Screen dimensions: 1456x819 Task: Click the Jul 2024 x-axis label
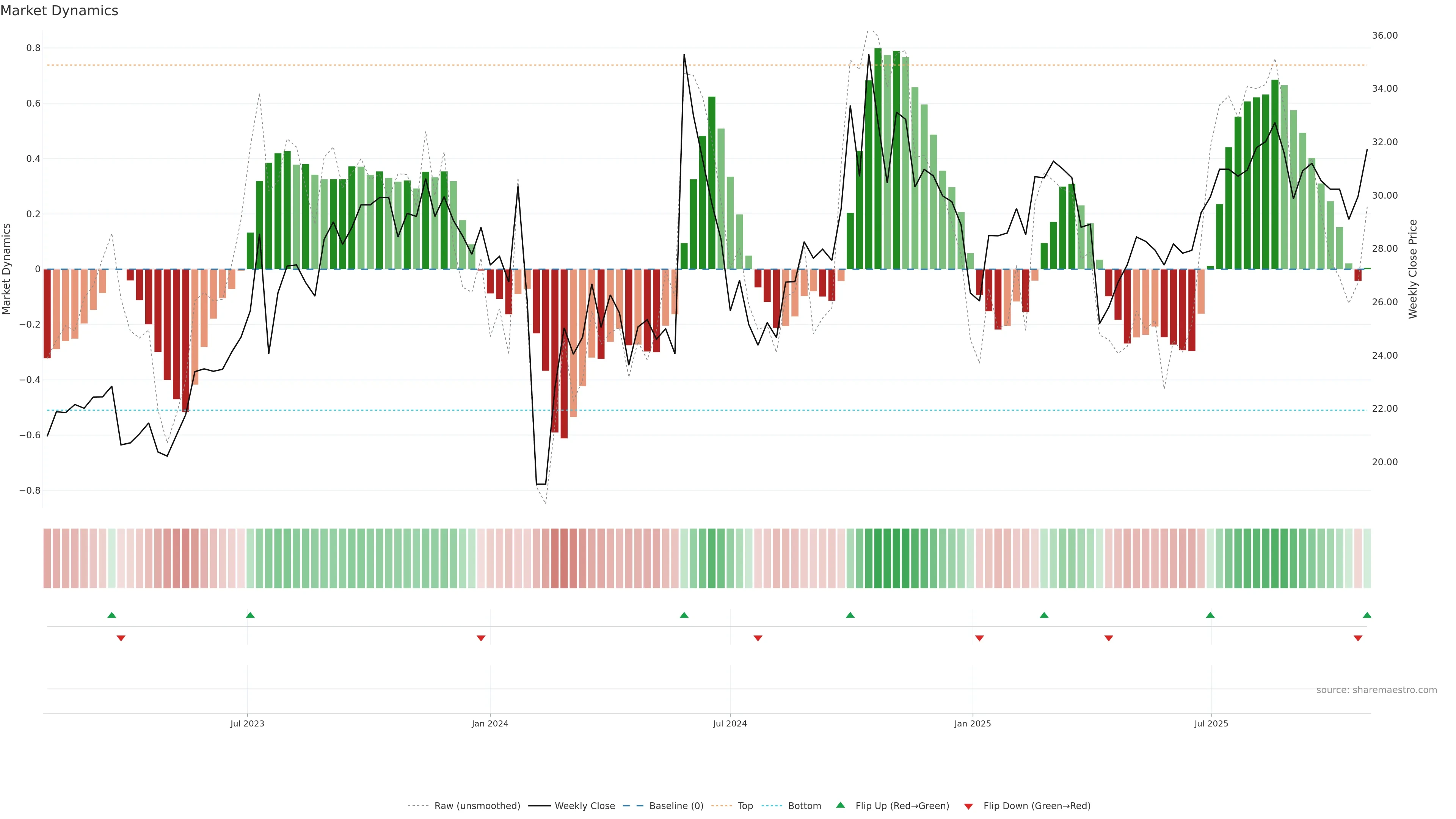[x=730, y=723]
